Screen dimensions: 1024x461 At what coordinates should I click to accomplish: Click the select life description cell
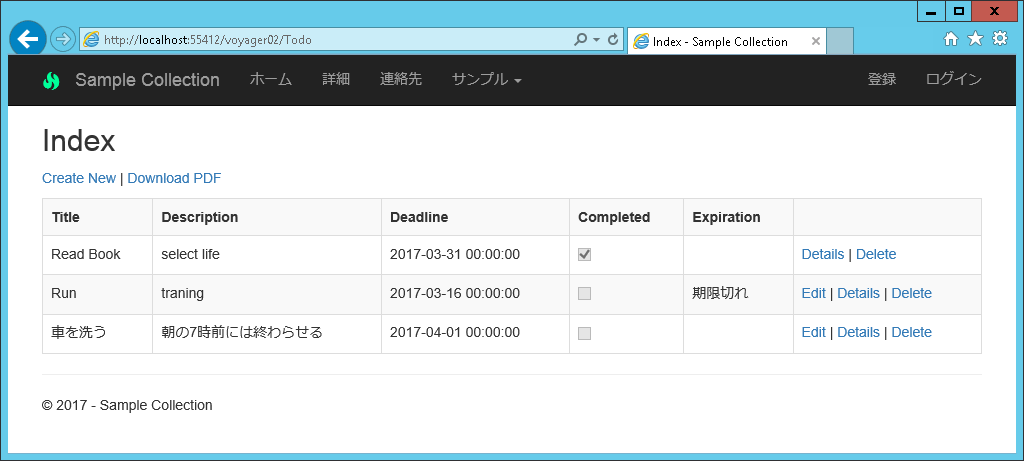[x=267, y=255]
